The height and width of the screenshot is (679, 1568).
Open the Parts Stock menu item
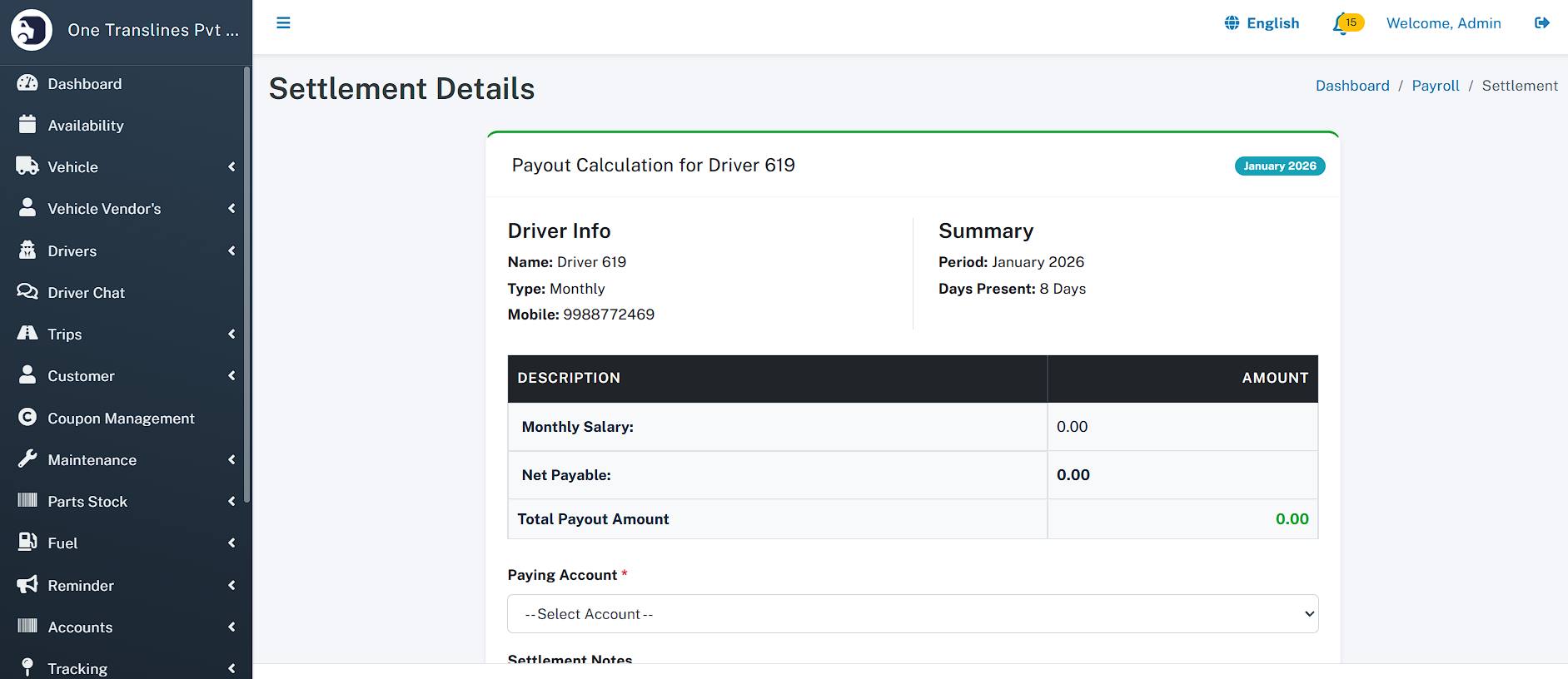(87, 502)
